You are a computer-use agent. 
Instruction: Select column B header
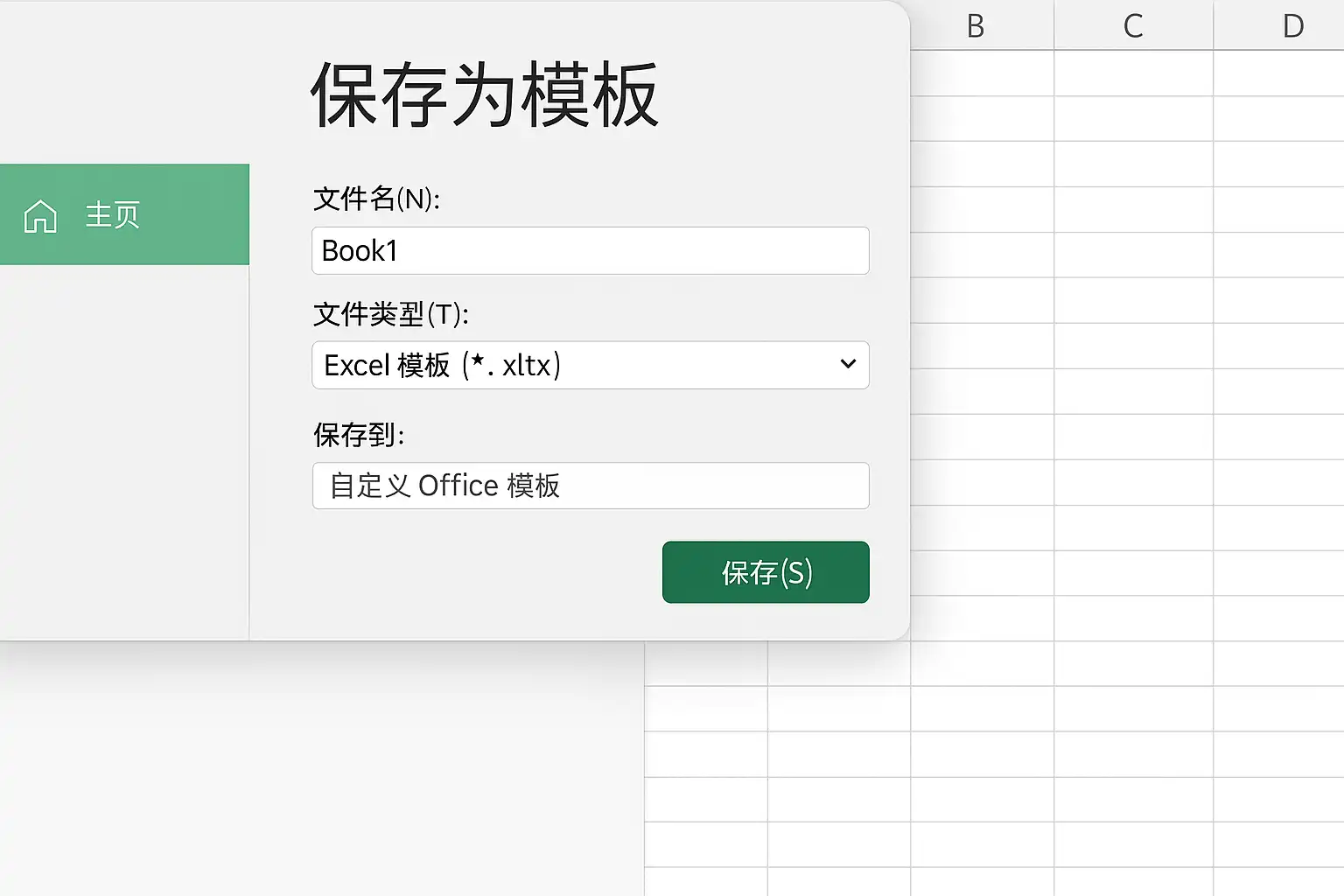(x=982, y=24)
